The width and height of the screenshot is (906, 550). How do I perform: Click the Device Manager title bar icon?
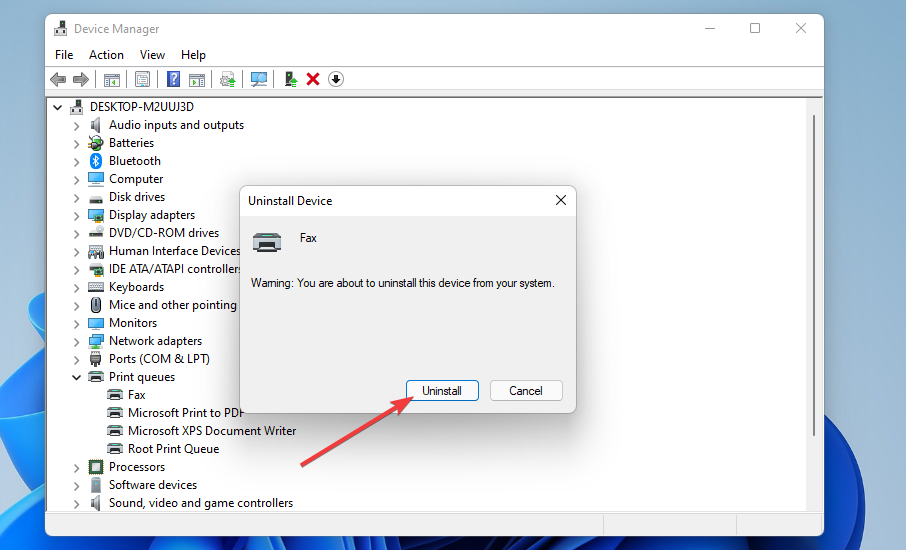pyautogui.click(x=61, y=28)
